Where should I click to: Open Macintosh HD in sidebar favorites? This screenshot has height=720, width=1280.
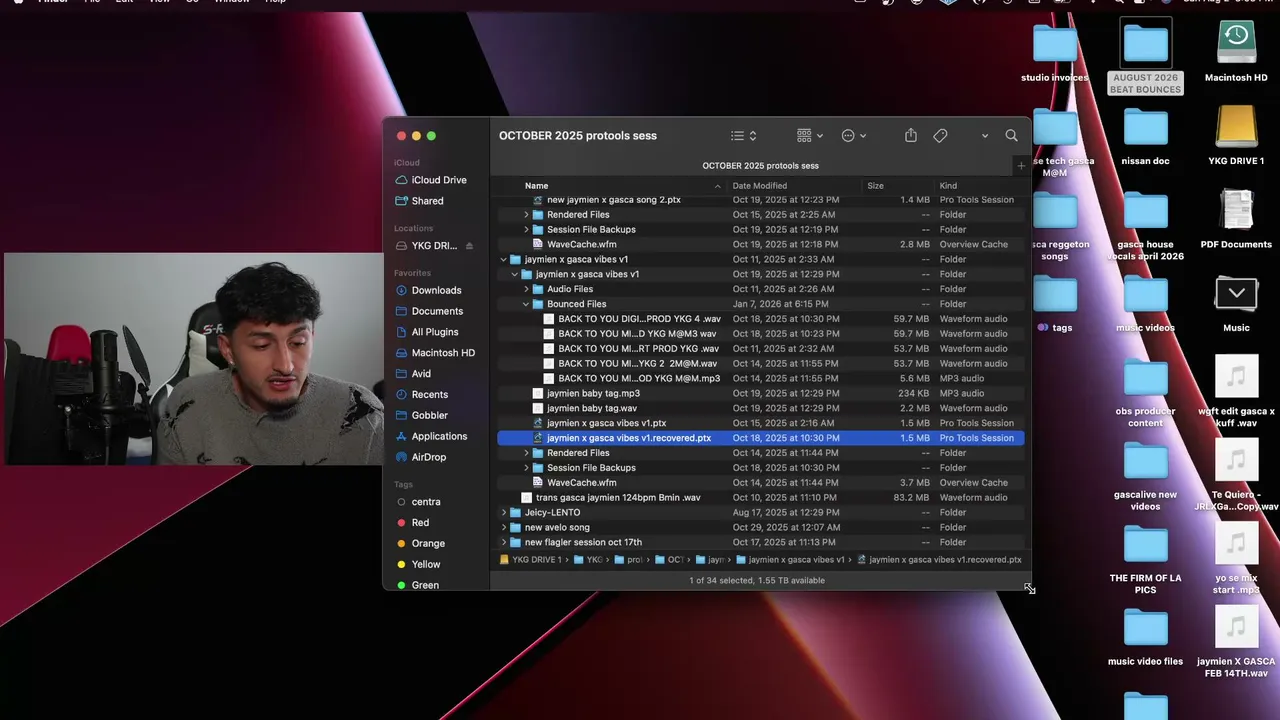[443, 353]
